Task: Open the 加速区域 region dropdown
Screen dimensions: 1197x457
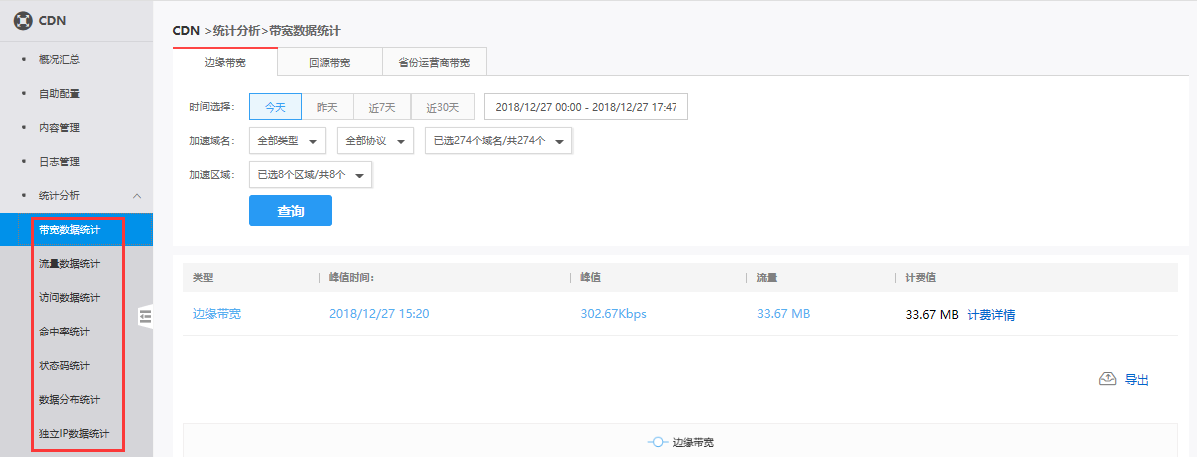Action: coord(310,175)
